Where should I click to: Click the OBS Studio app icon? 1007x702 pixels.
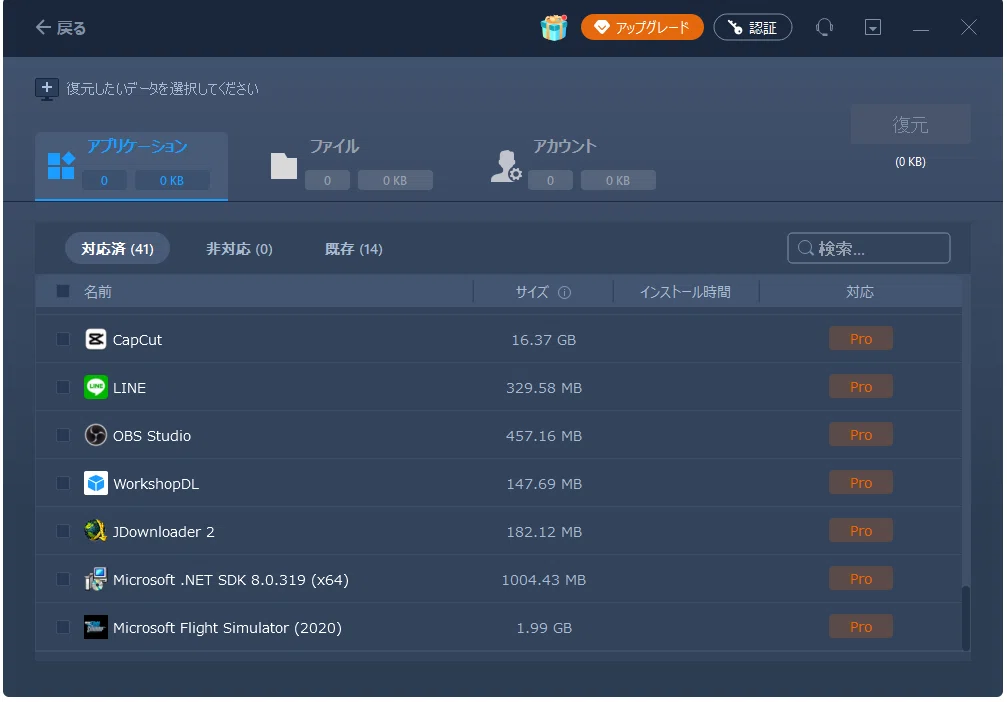coord(96,435)
